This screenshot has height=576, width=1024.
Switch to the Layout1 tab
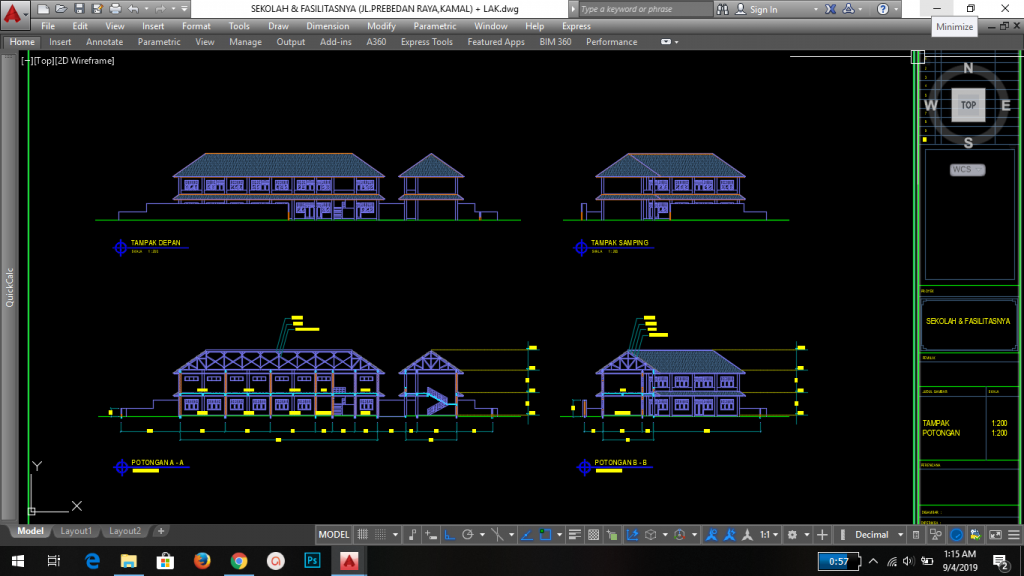(x=76, y=531)
